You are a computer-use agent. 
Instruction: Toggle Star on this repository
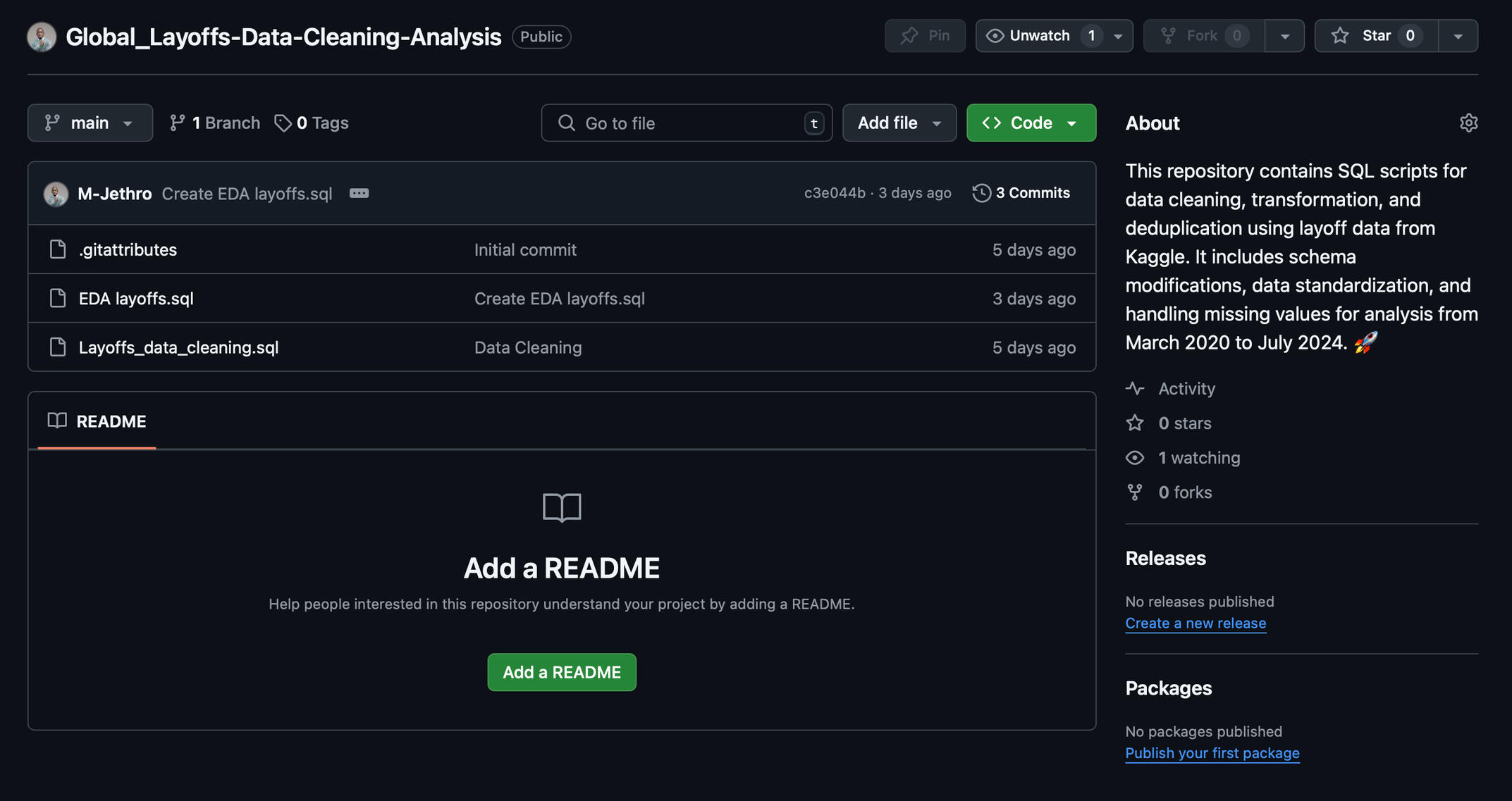click(1375, 36)
